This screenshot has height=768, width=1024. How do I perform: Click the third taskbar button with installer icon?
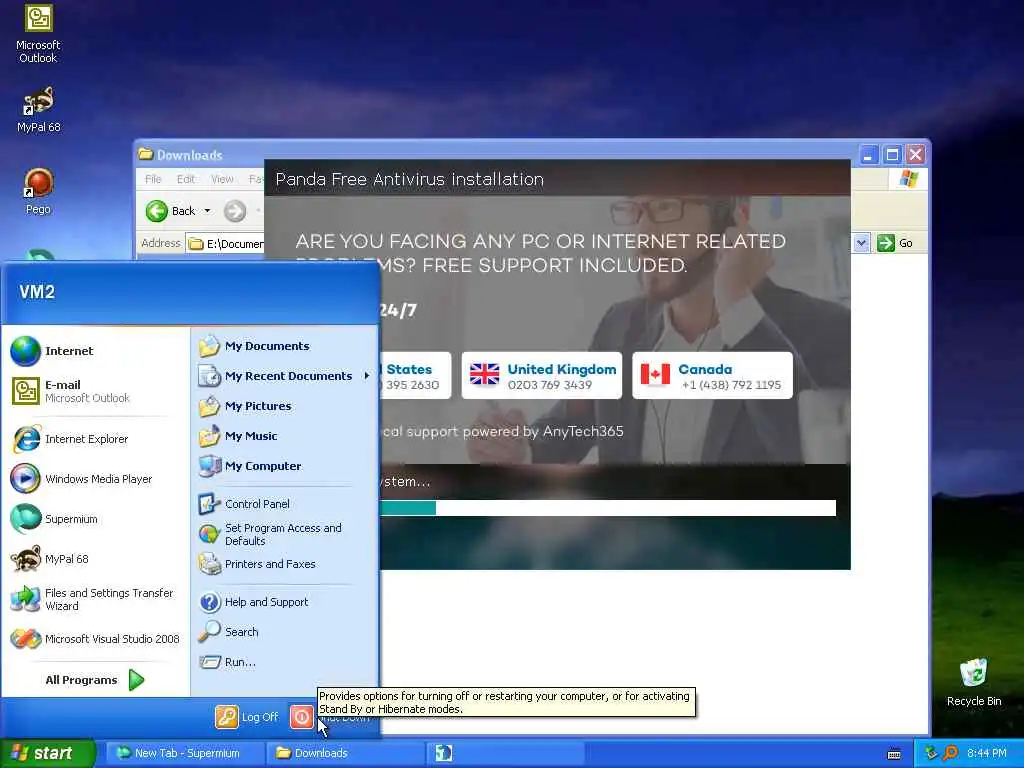[x=506, y=753]
